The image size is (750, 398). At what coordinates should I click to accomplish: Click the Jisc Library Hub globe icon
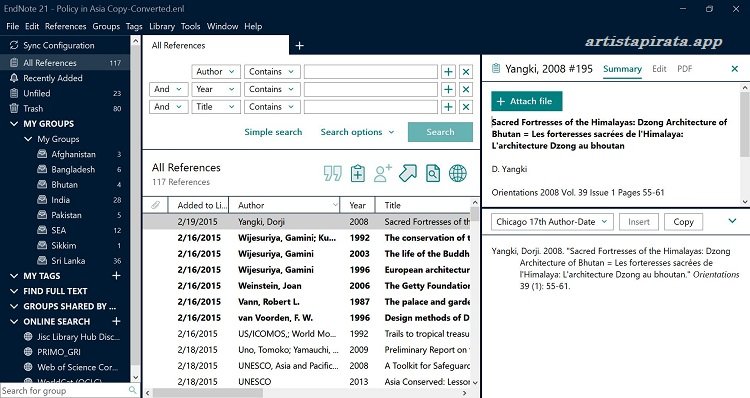28,336
